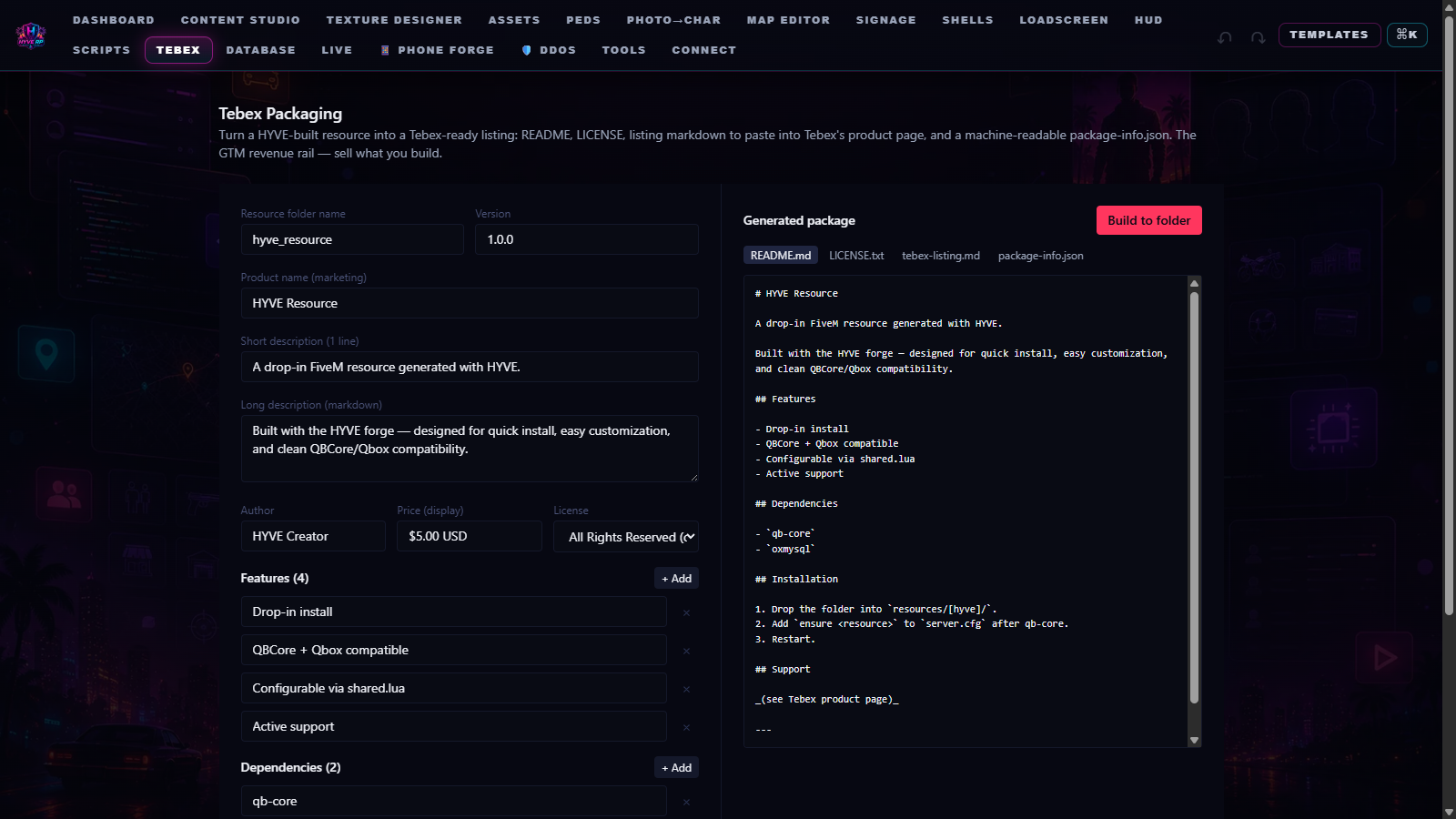Switch to HUD
The height and width of the screenshot is (819, 1456).
tap(1148, 20)
